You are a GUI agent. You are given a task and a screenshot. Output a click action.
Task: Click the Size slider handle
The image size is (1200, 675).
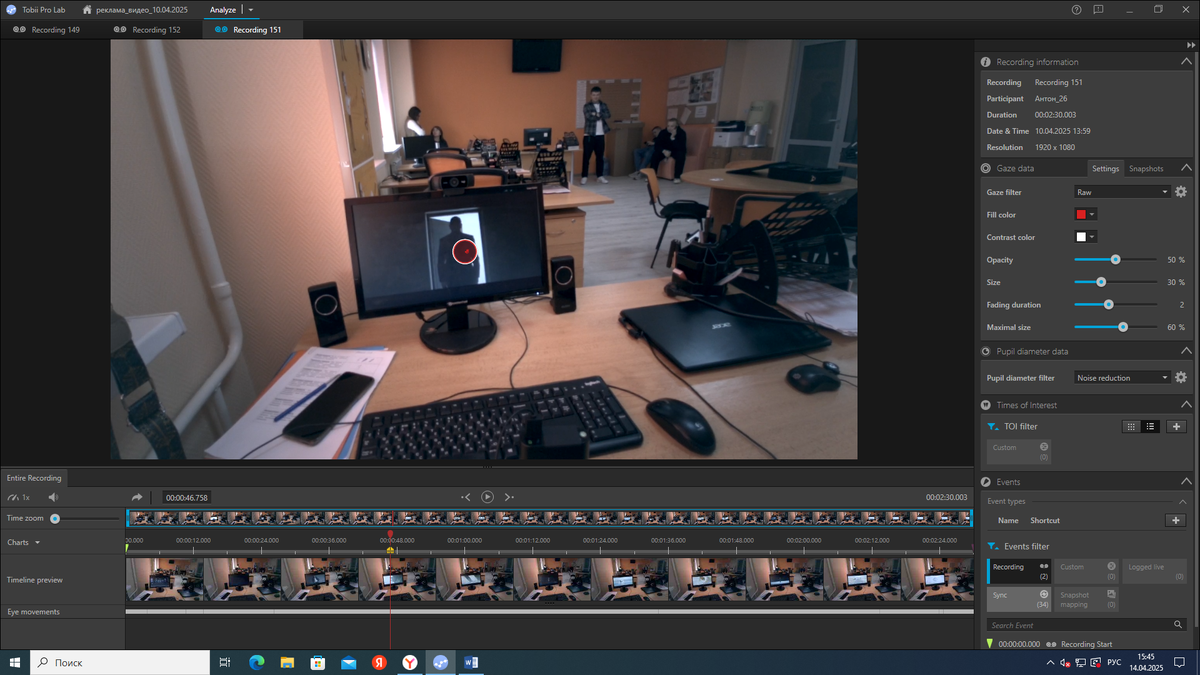[1101, 282]
